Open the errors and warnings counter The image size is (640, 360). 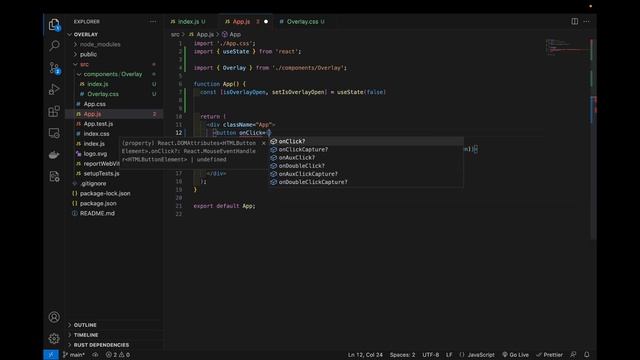[118, 355]
